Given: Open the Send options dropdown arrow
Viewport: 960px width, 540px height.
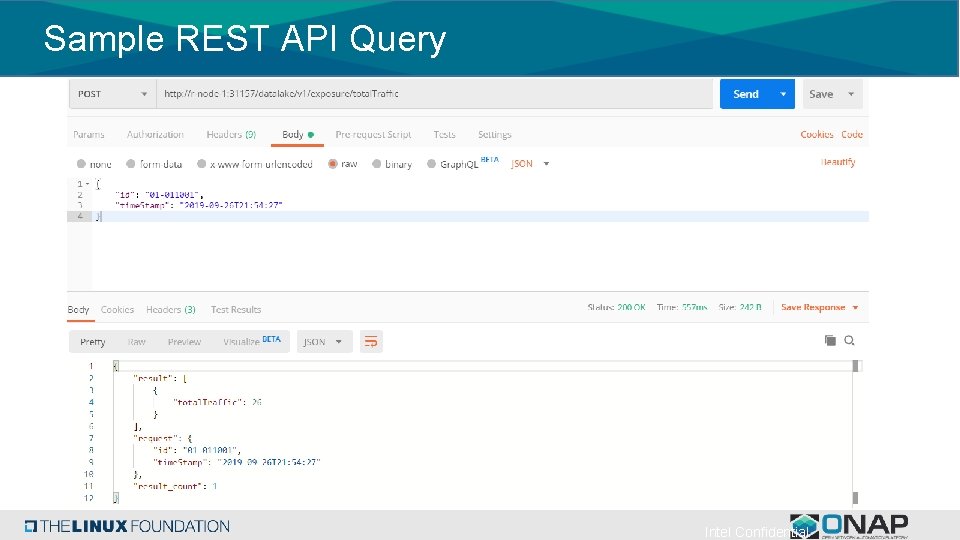Looking at the screenshot, I should point(783,94).
